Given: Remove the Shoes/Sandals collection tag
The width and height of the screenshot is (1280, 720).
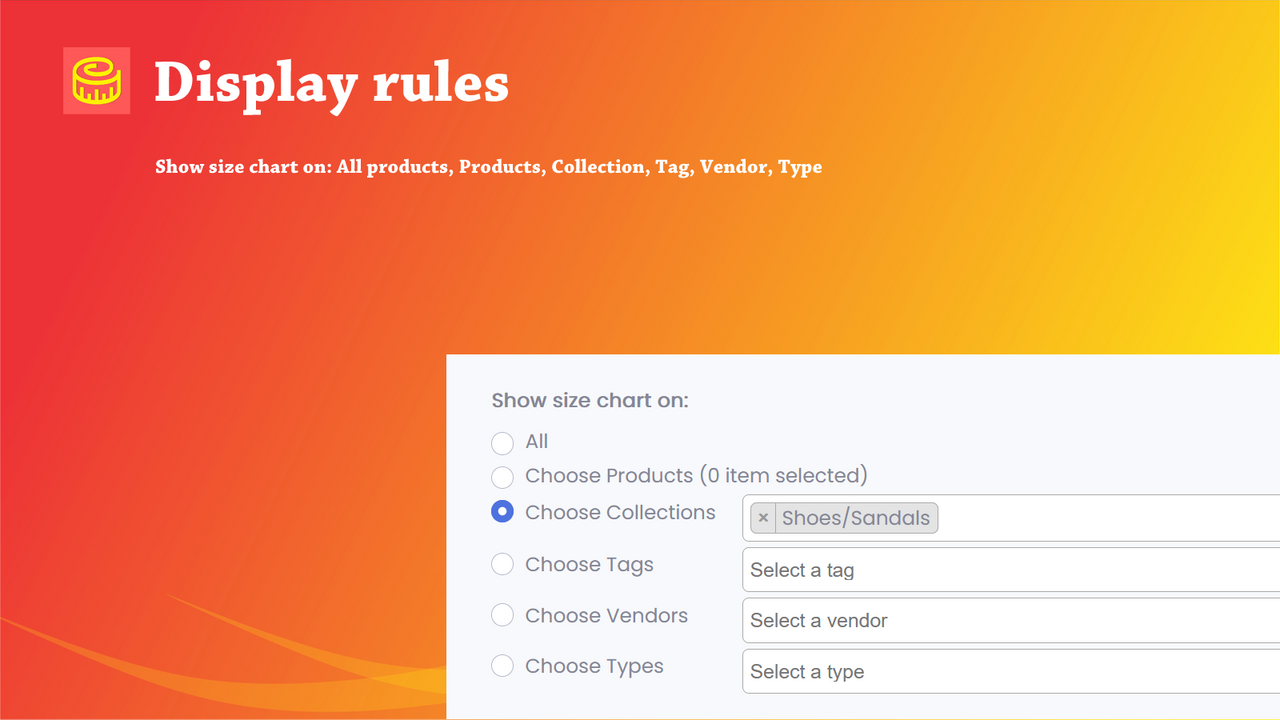Looking at the screenshot, I should point(763,518).
